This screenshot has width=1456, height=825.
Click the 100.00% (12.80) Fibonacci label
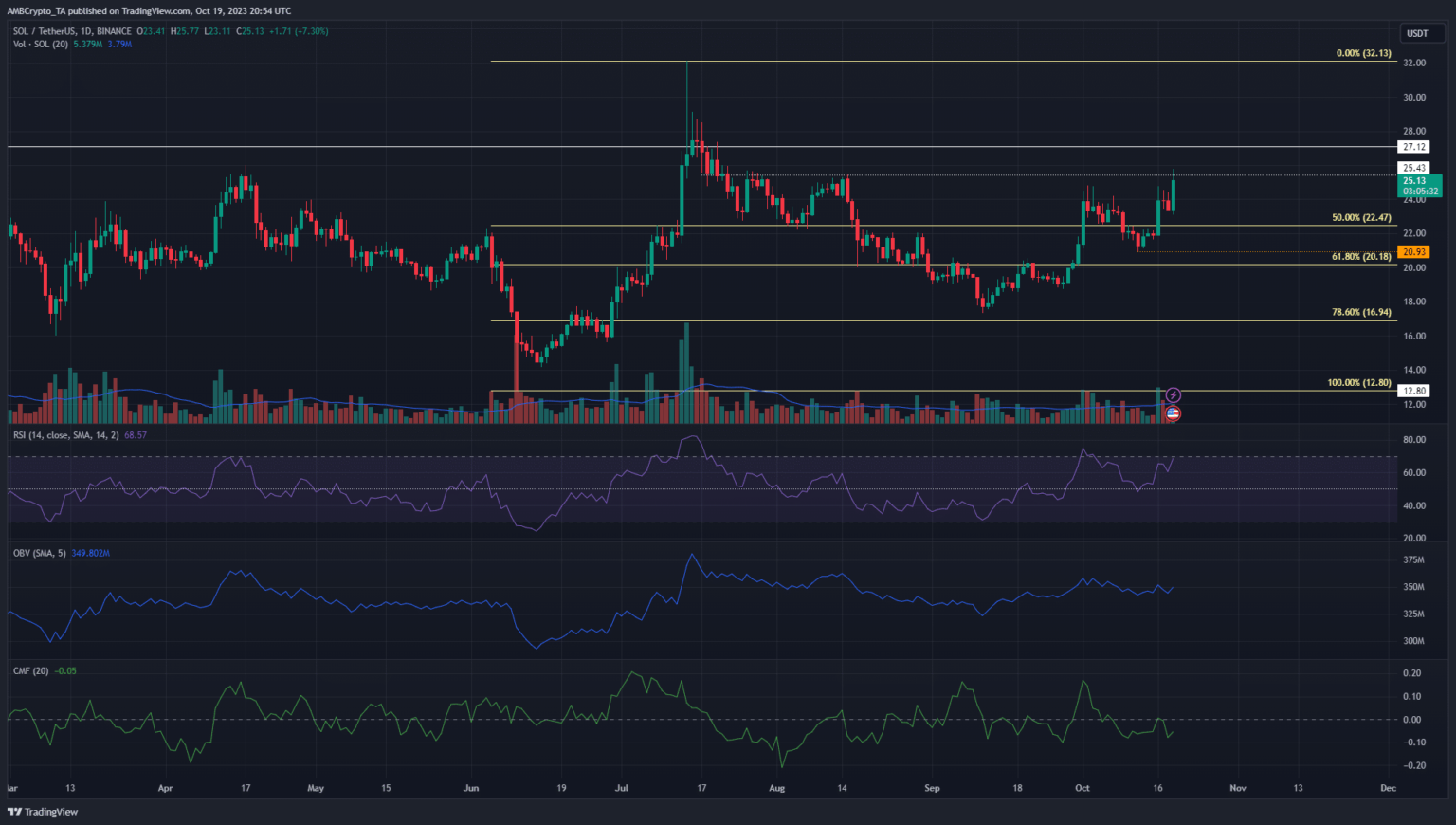click(x=1359, y=383)
